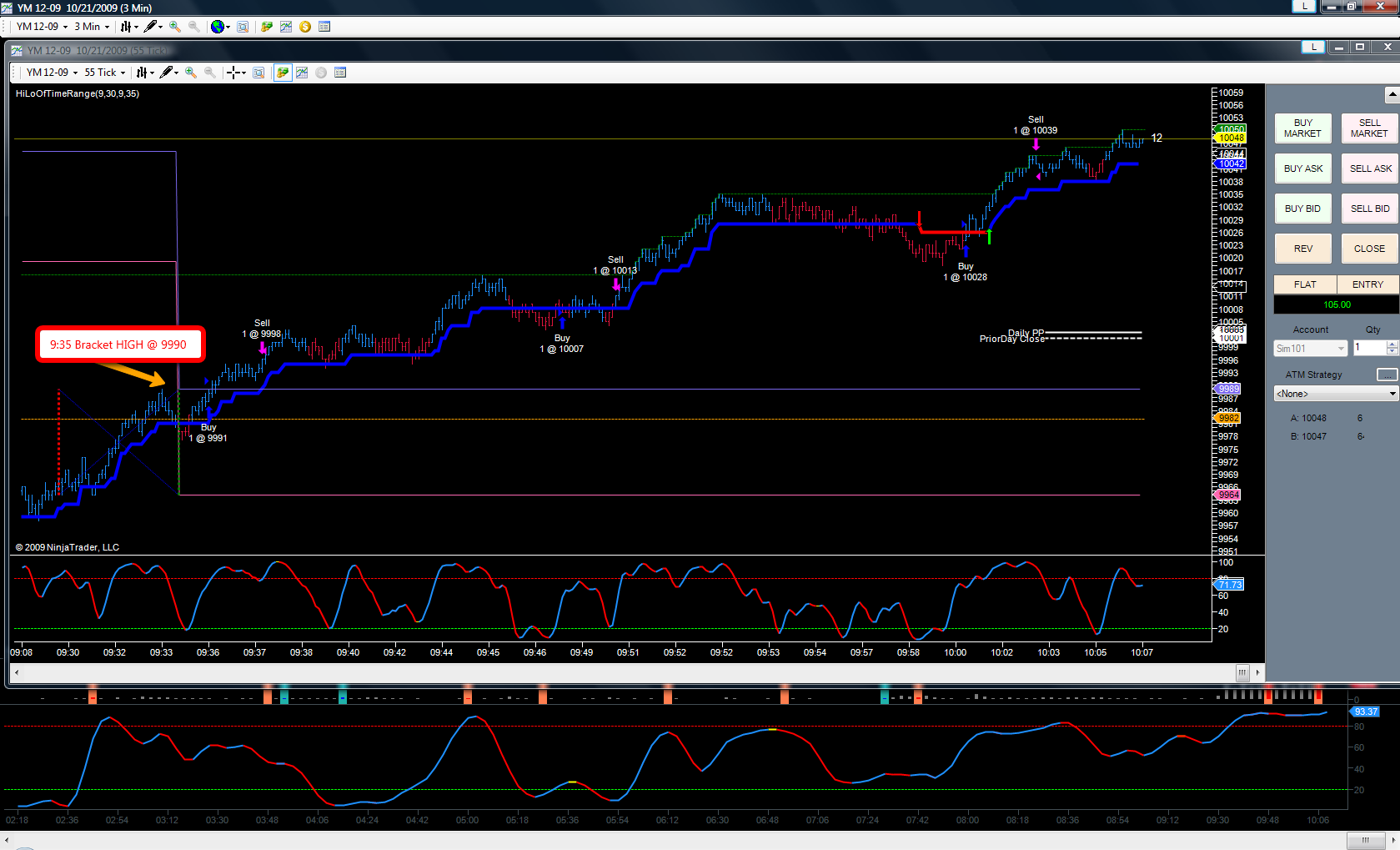Click the ENTRY label in chart trader
Viewport: 1400px width, 850px height.
tap(1367, 284)
